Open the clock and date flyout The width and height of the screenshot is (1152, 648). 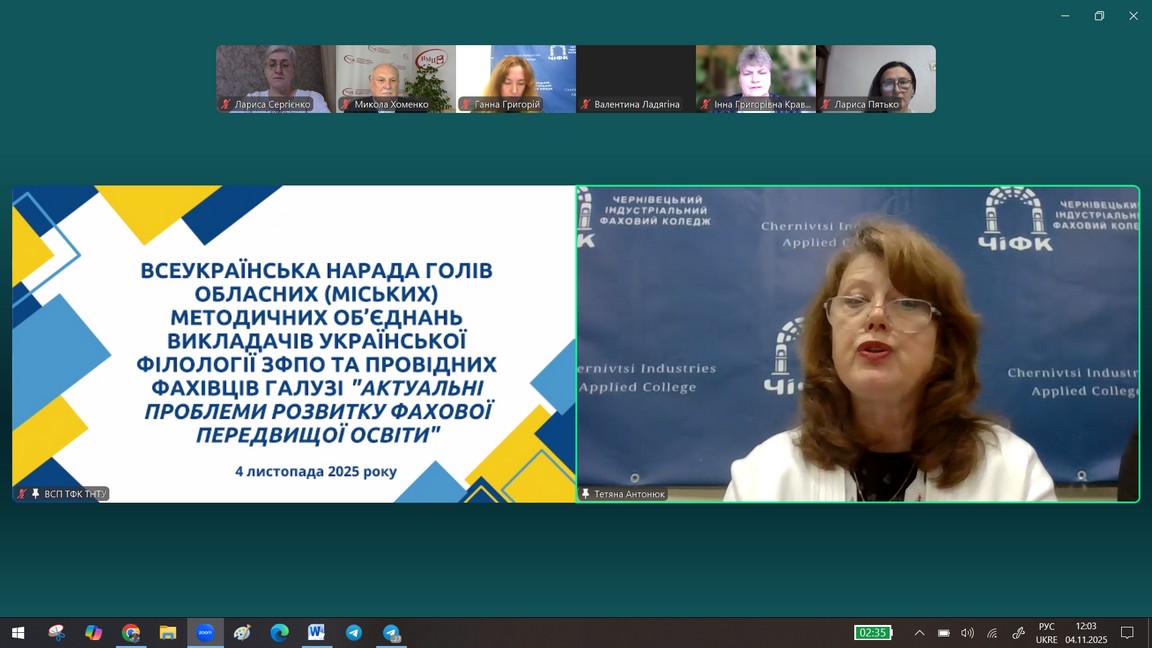pos(1085,633)
